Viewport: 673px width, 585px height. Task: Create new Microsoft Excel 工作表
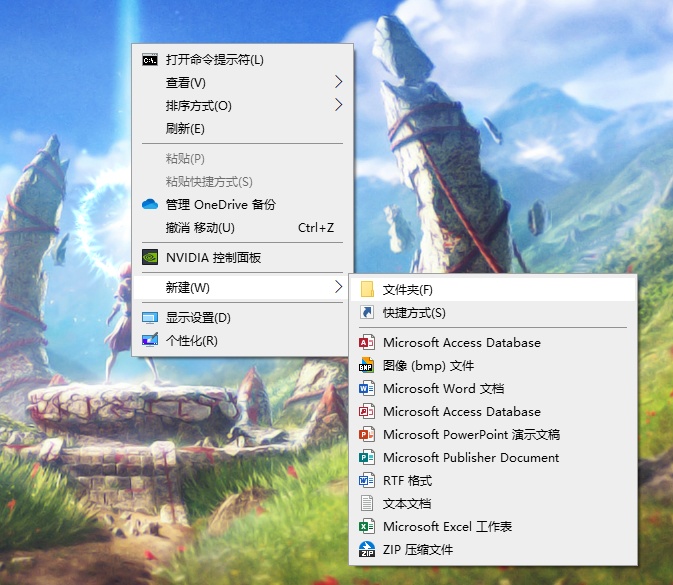(493, 526)
